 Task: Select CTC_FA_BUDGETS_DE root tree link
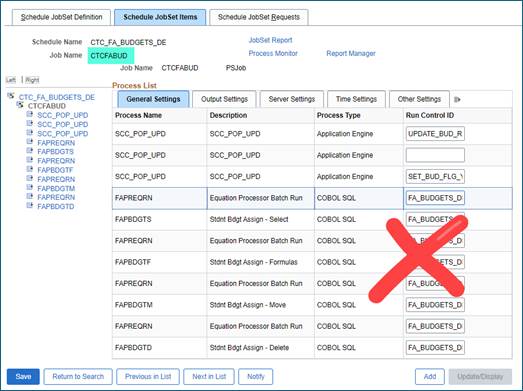(57, 97)
